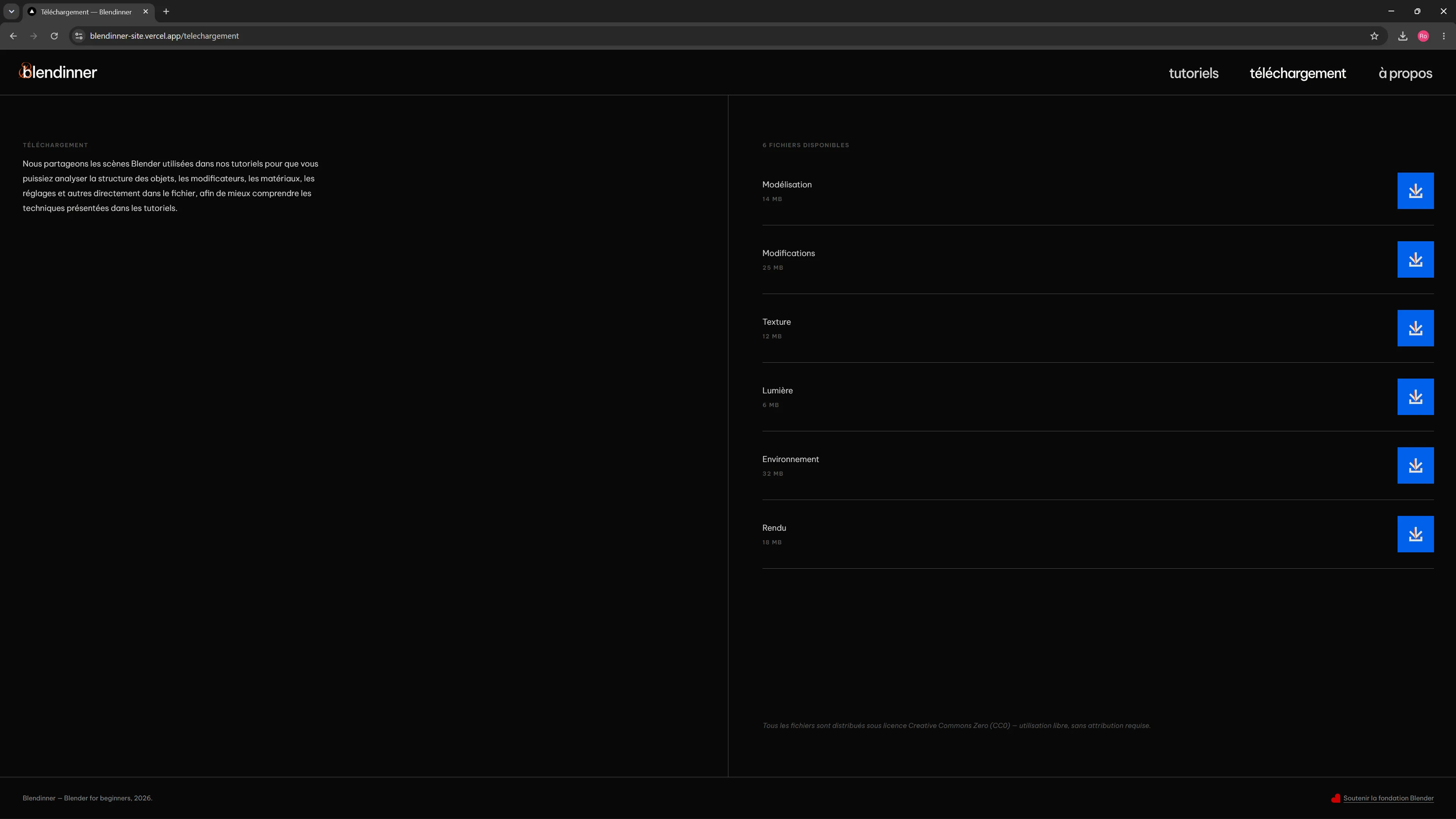Download the Modifications file
Viewport: 1456px width, 819px height.
pyautogui.click(x=1415, y=259)
